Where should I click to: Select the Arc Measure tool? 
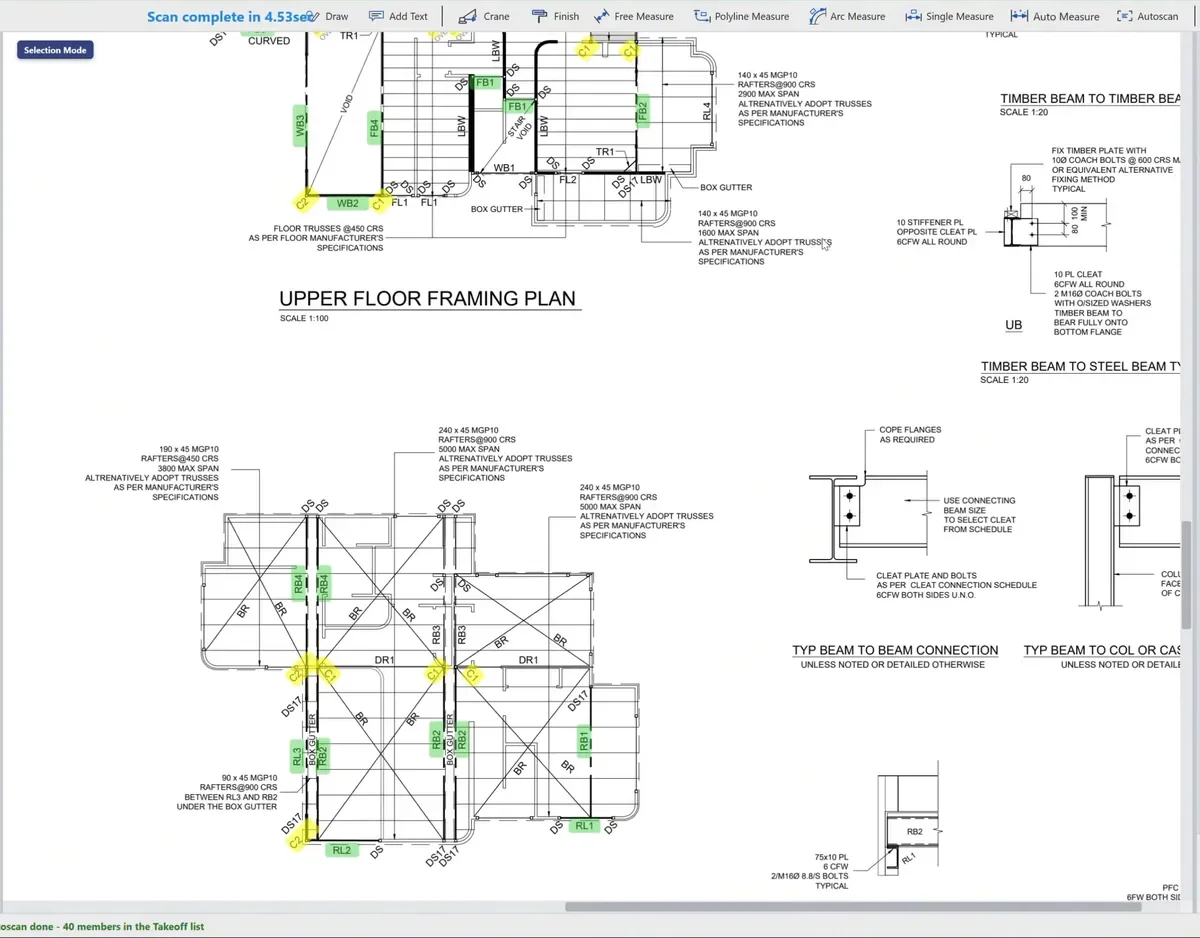click(847, 16)
